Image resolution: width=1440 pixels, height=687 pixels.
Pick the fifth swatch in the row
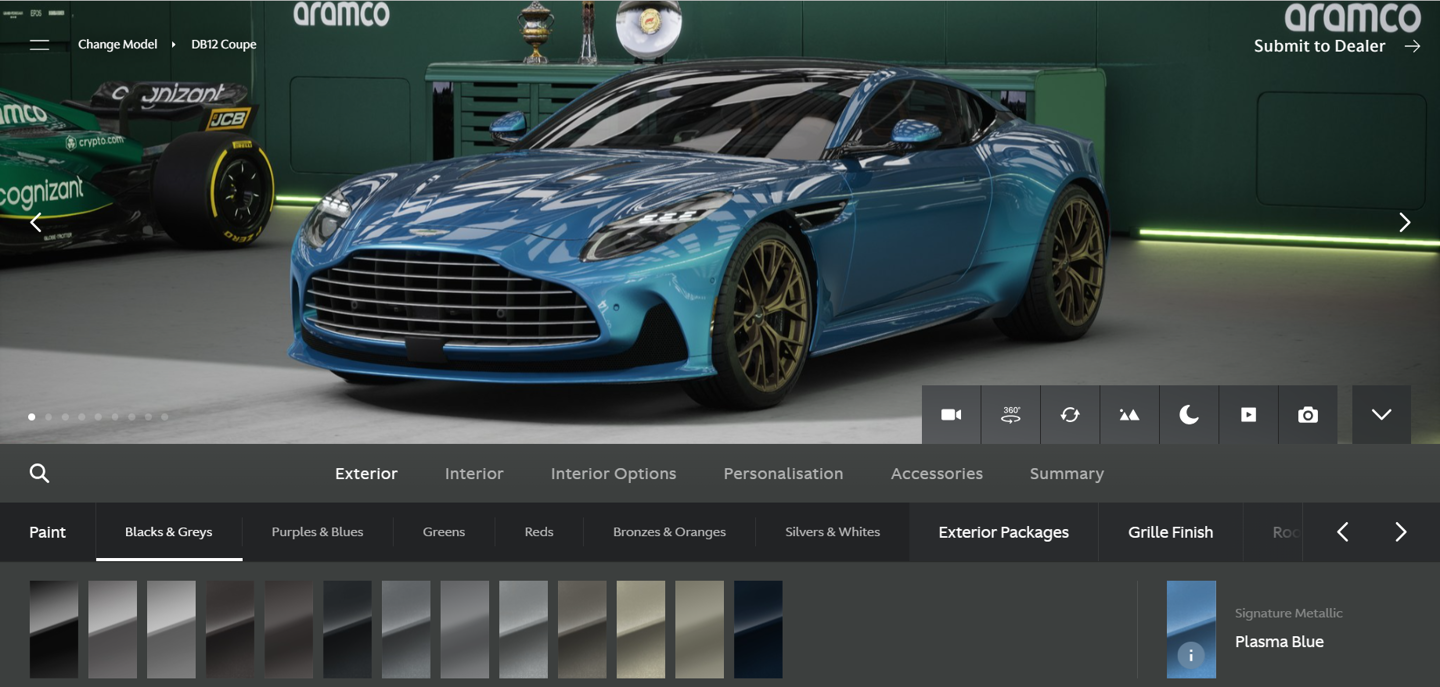289,630
